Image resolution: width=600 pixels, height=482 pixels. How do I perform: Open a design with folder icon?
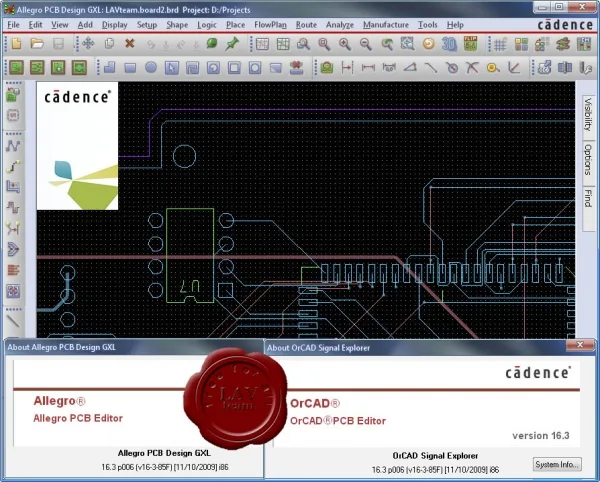[x=37, y=44]
